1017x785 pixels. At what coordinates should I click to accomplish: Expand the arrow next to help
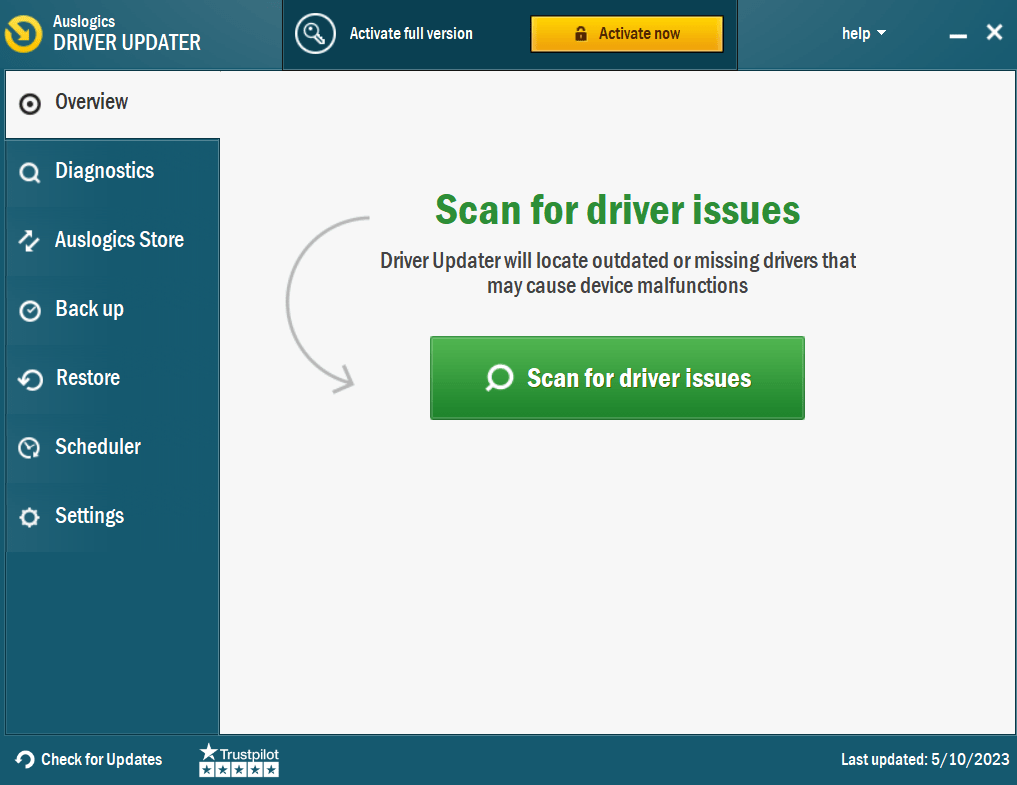click(881, 32)
